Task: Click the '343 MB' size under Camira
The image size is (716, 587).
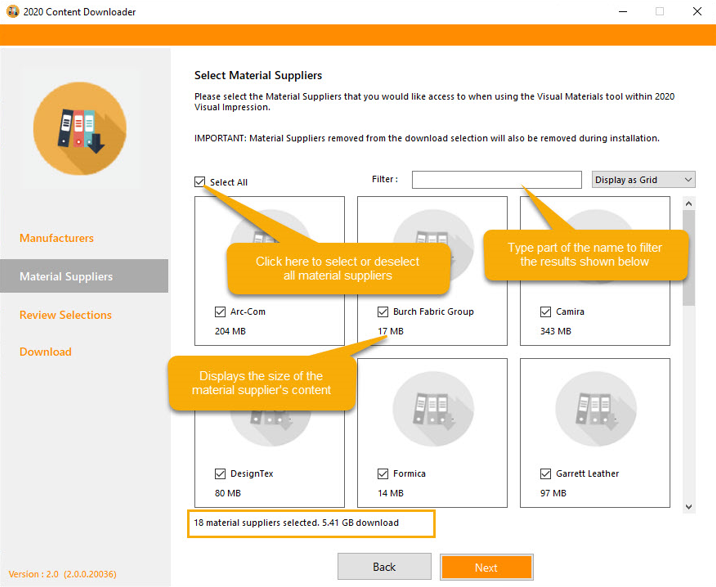Action: tap(556, 331)
